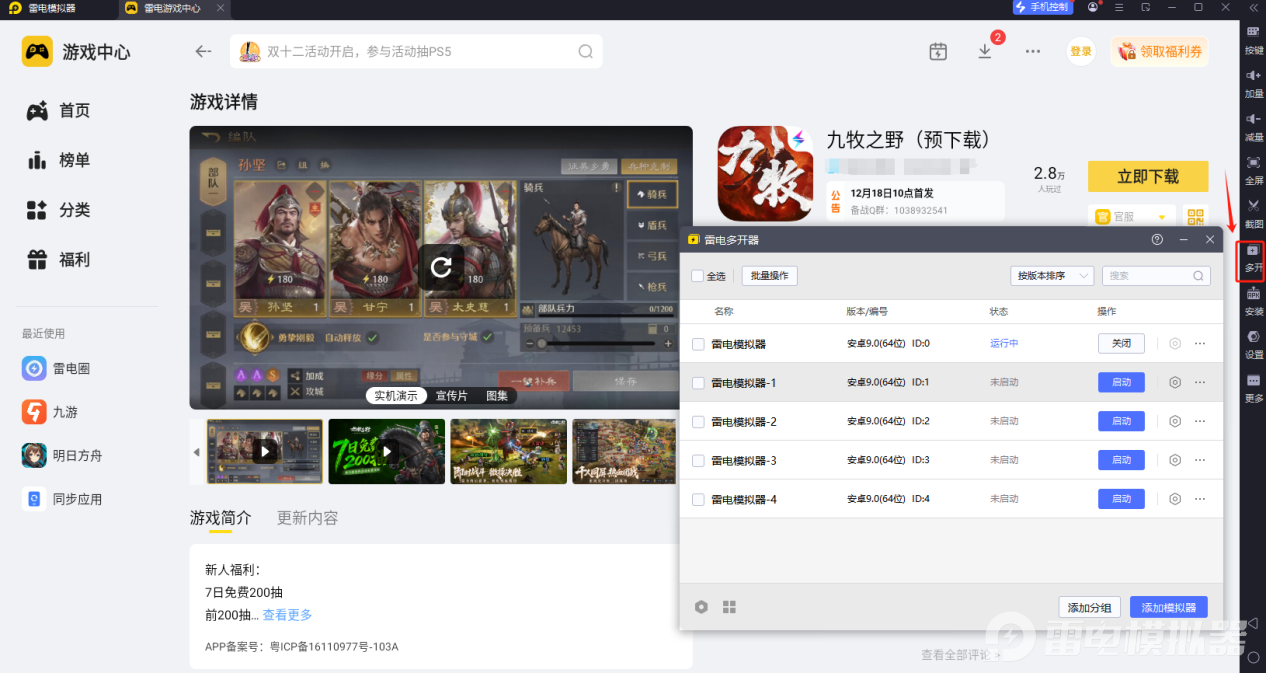Click 启动 for 雷电模拟器-4
The width and height of the screenshot is (1266, 673).
(1121, 499)
